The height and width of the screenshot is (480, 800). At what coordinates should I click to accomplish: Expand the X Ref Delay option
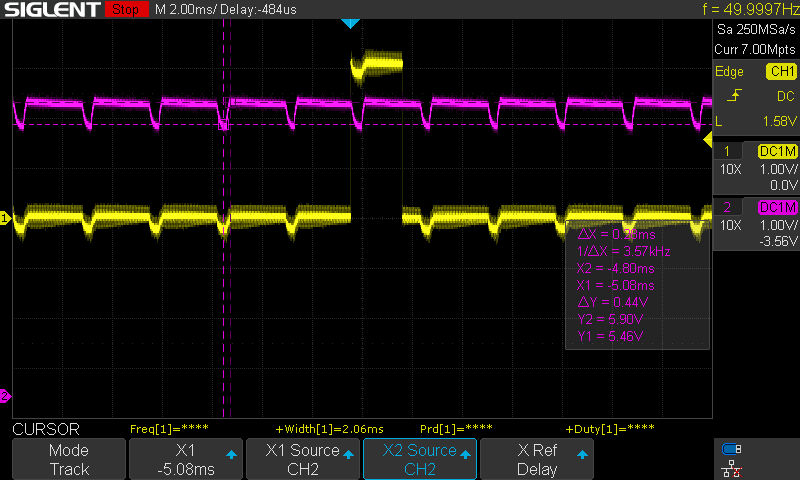click(x=538, y=459)
